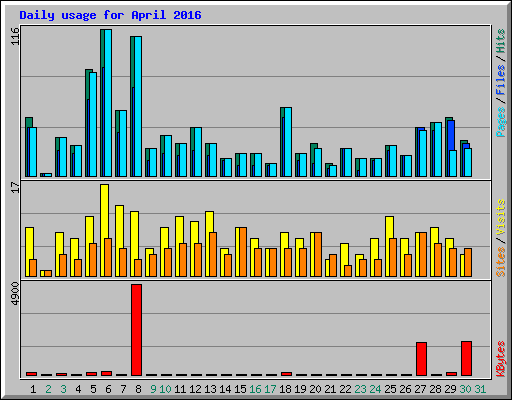Click day 20 on the x-axis
Viewport: 512px width, 400px height.
tap(315, 389)
